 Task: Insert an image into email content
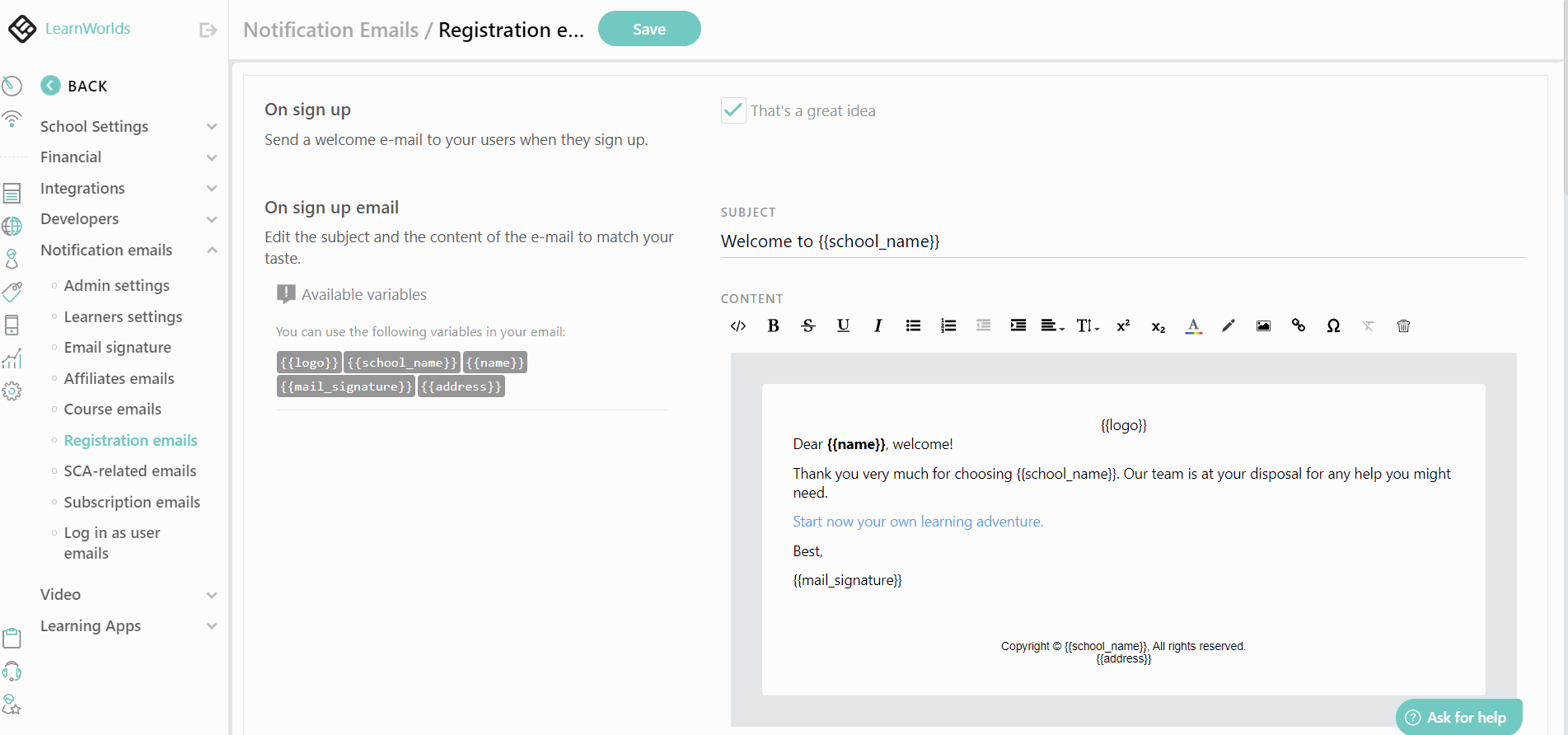click(1263, 325)
